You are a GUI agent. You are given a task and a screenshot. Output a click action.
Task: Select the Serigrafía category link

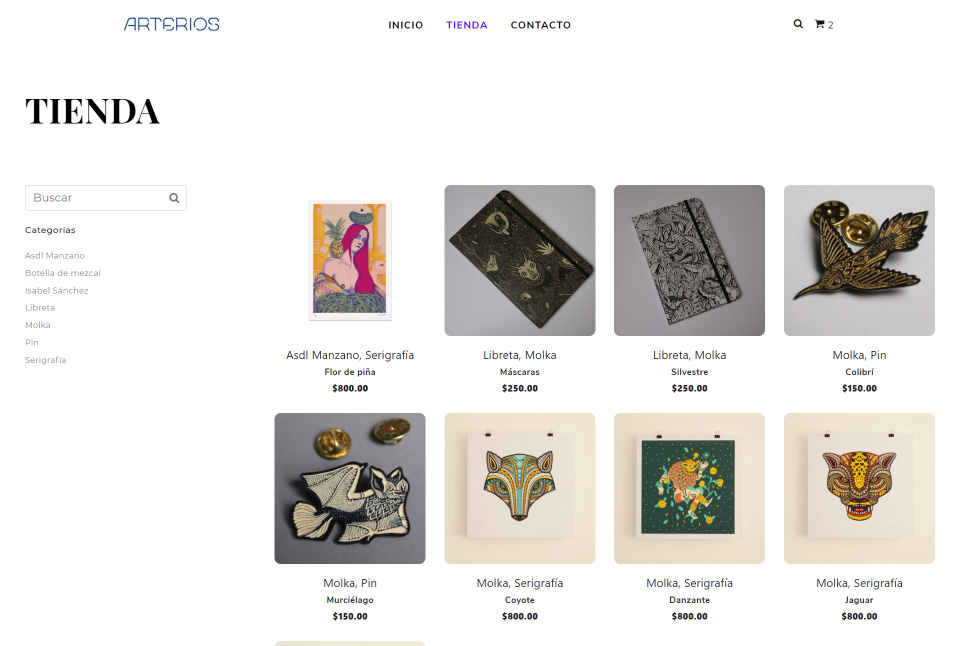46,360
